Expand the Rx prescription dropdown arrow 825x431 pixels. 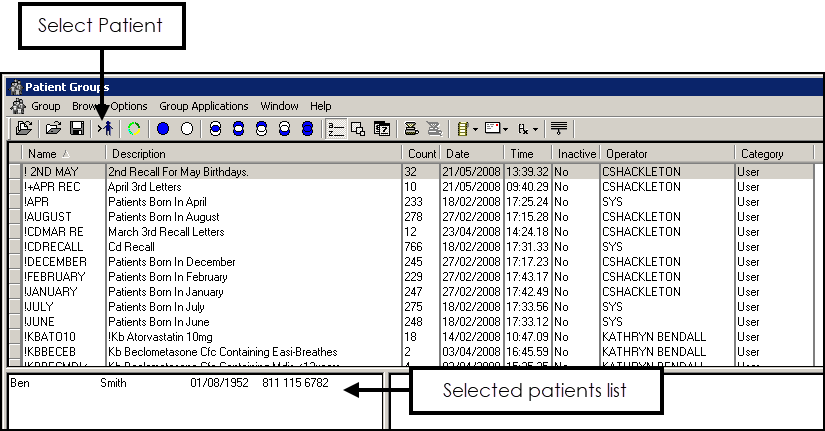pos(535,129)
